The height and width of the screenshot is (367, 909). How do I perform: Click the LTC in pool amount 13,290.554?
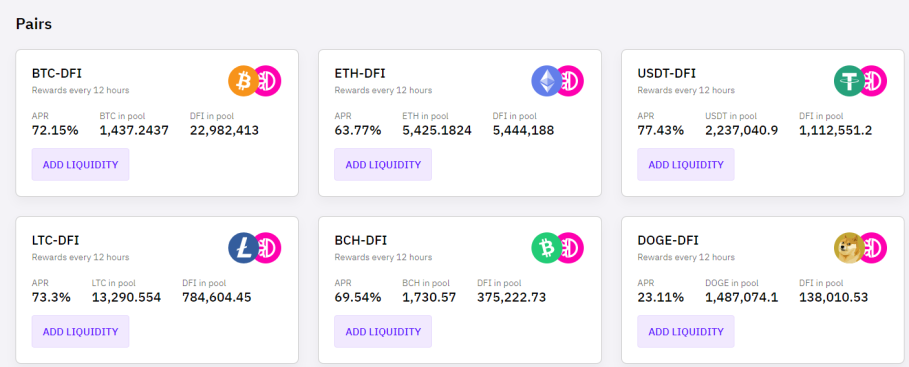[126, 297]
